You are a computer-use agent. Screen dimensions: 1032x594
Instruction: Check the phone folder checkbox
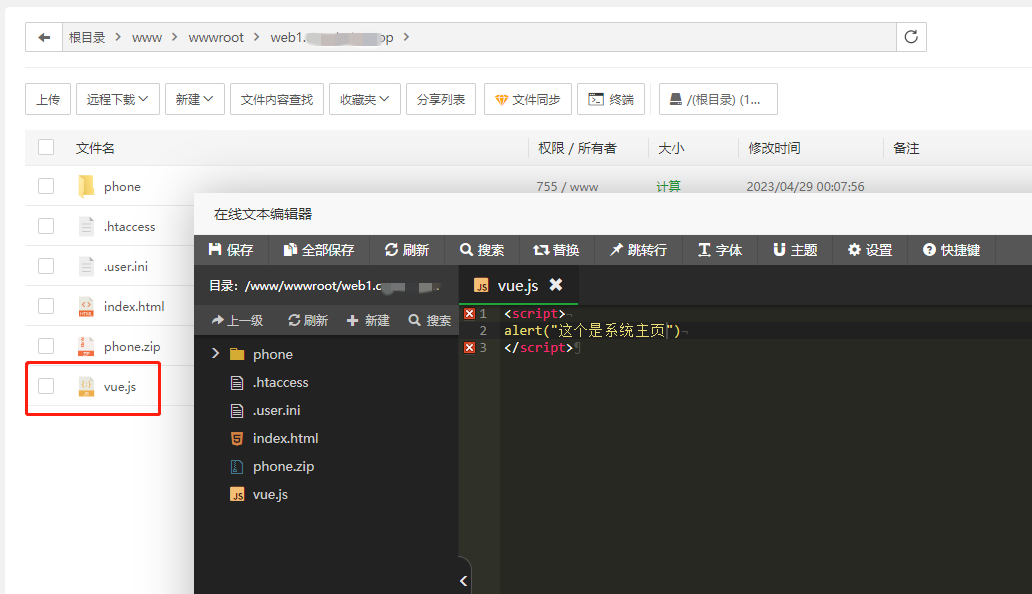click(x=46, y=186)
